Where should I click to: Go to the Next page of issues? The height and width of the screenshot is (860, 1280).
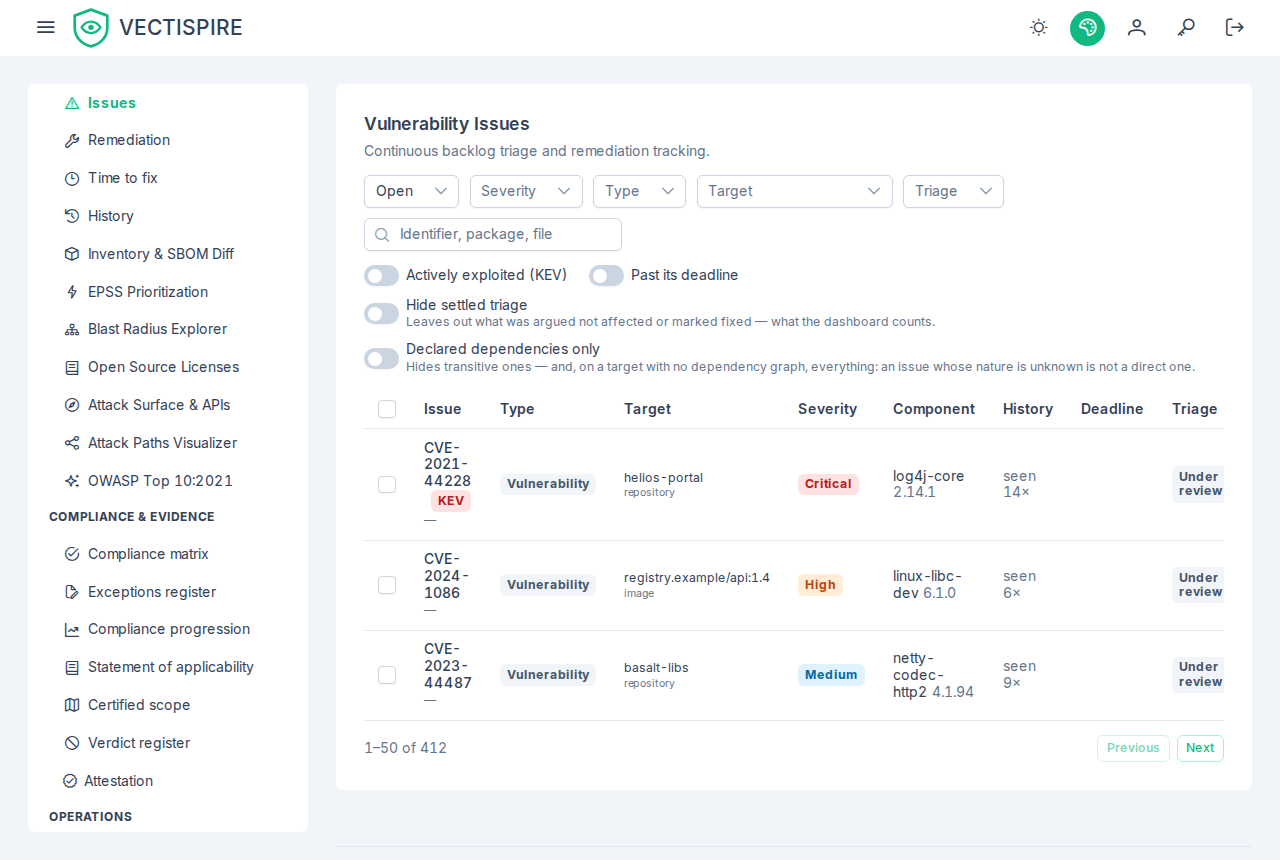tap(1200, 748)
